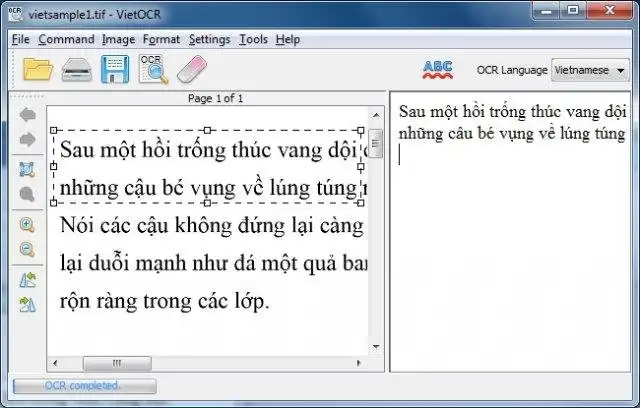Click the 'OCR completed.' status text

pyautogui.click(x=82, y=386)
